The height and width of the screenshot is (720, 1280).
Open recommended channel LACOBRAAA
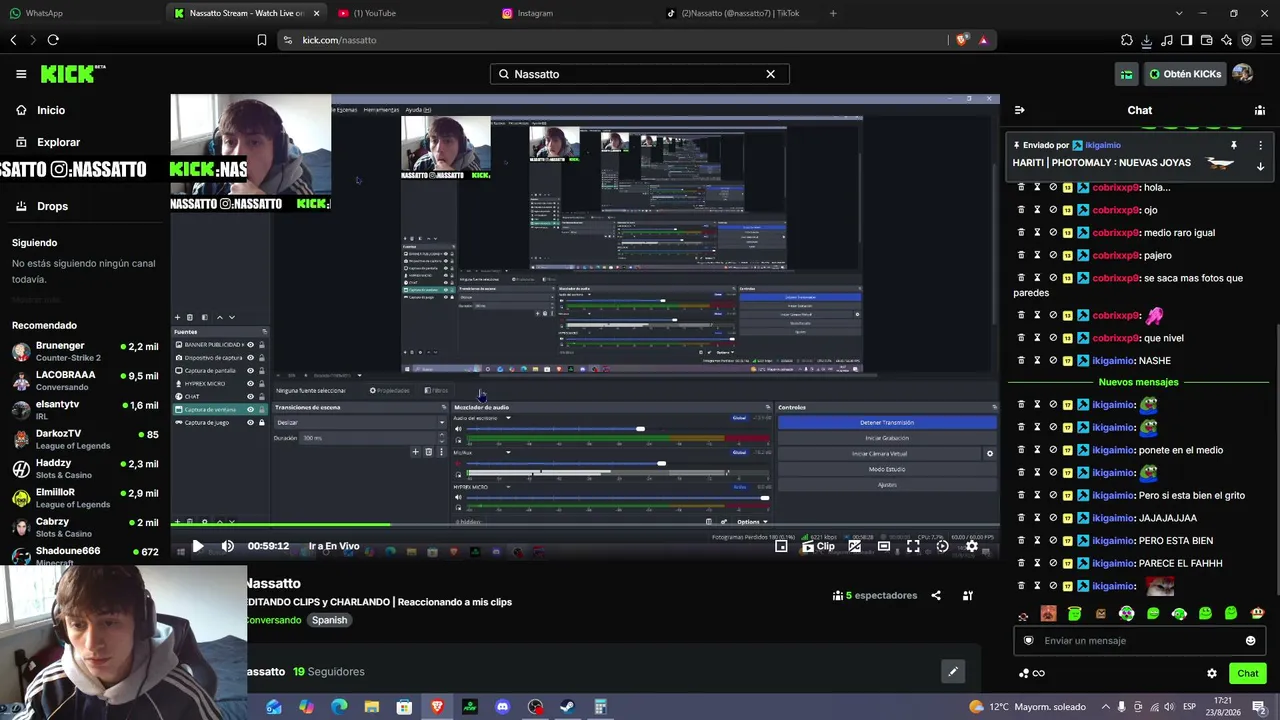point(85,381)
